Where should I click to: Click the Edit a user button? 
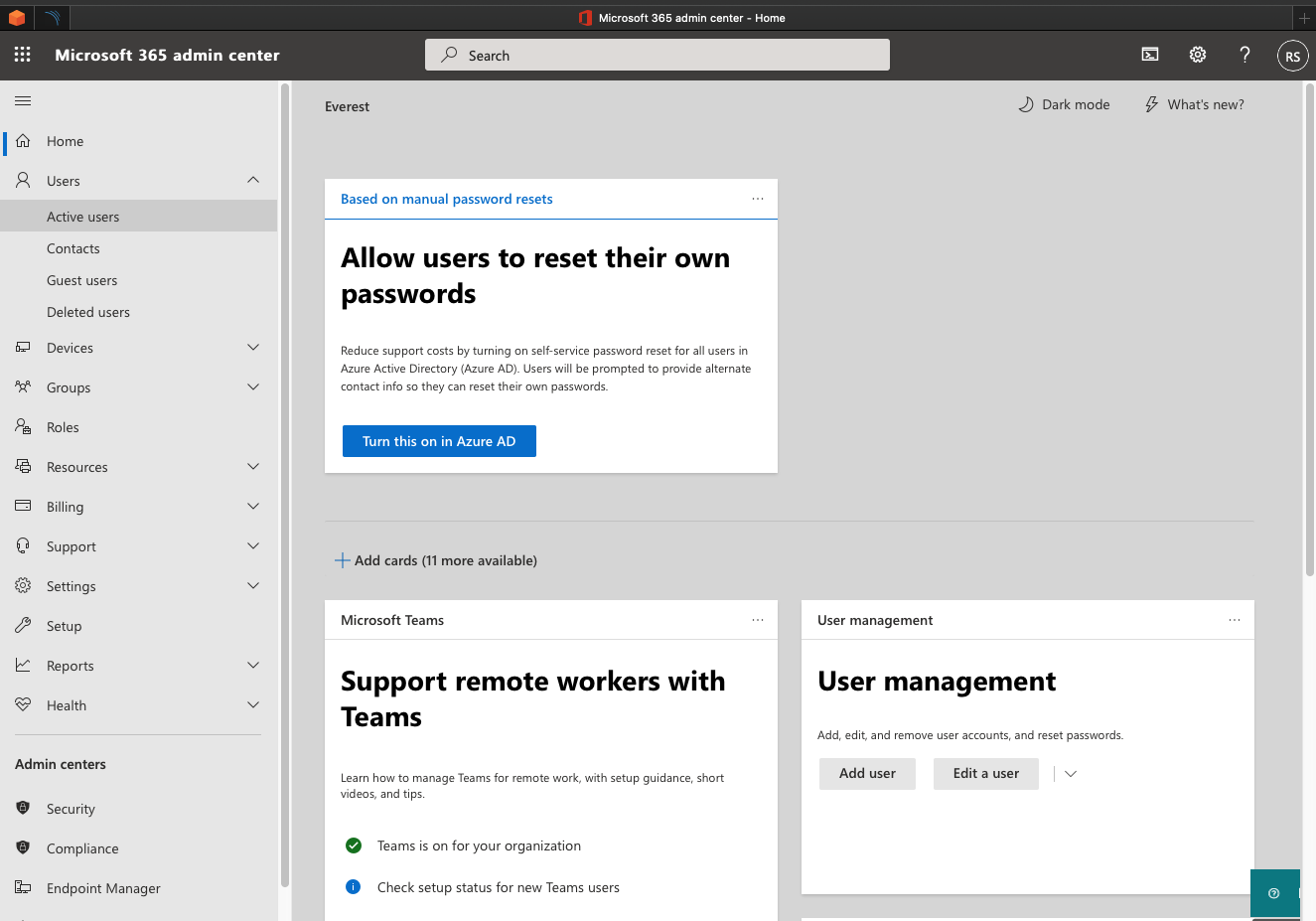coord(986,774)
